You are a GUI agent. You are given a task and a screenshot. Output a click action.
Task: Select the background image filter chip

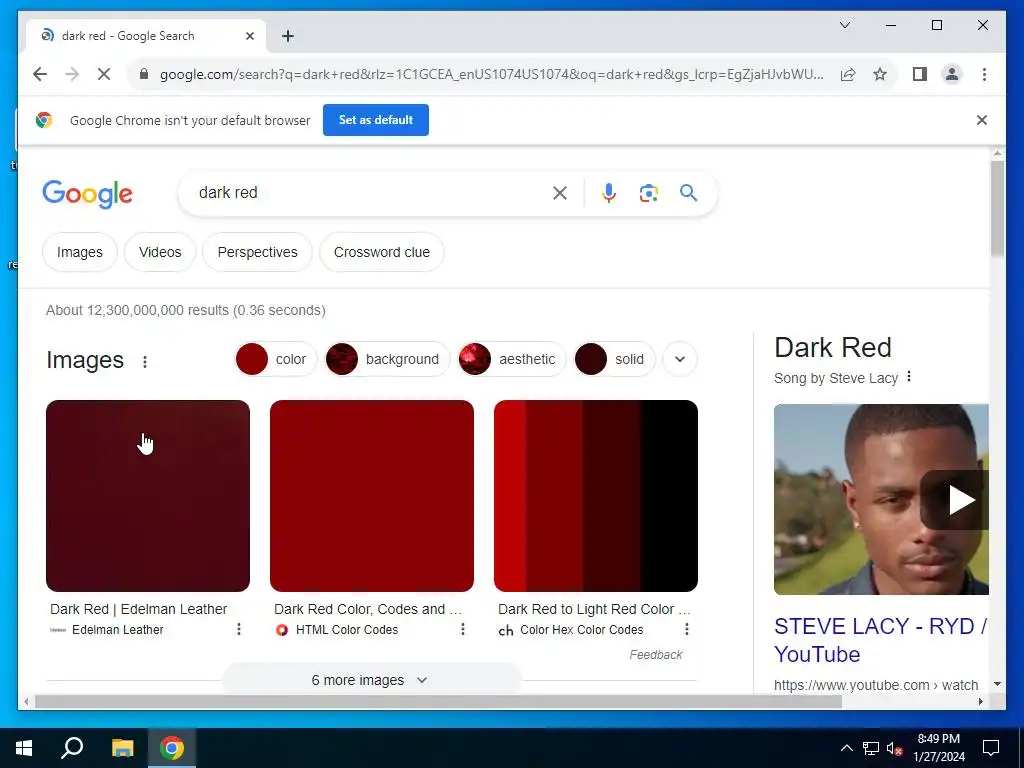(x=387, y=359)
